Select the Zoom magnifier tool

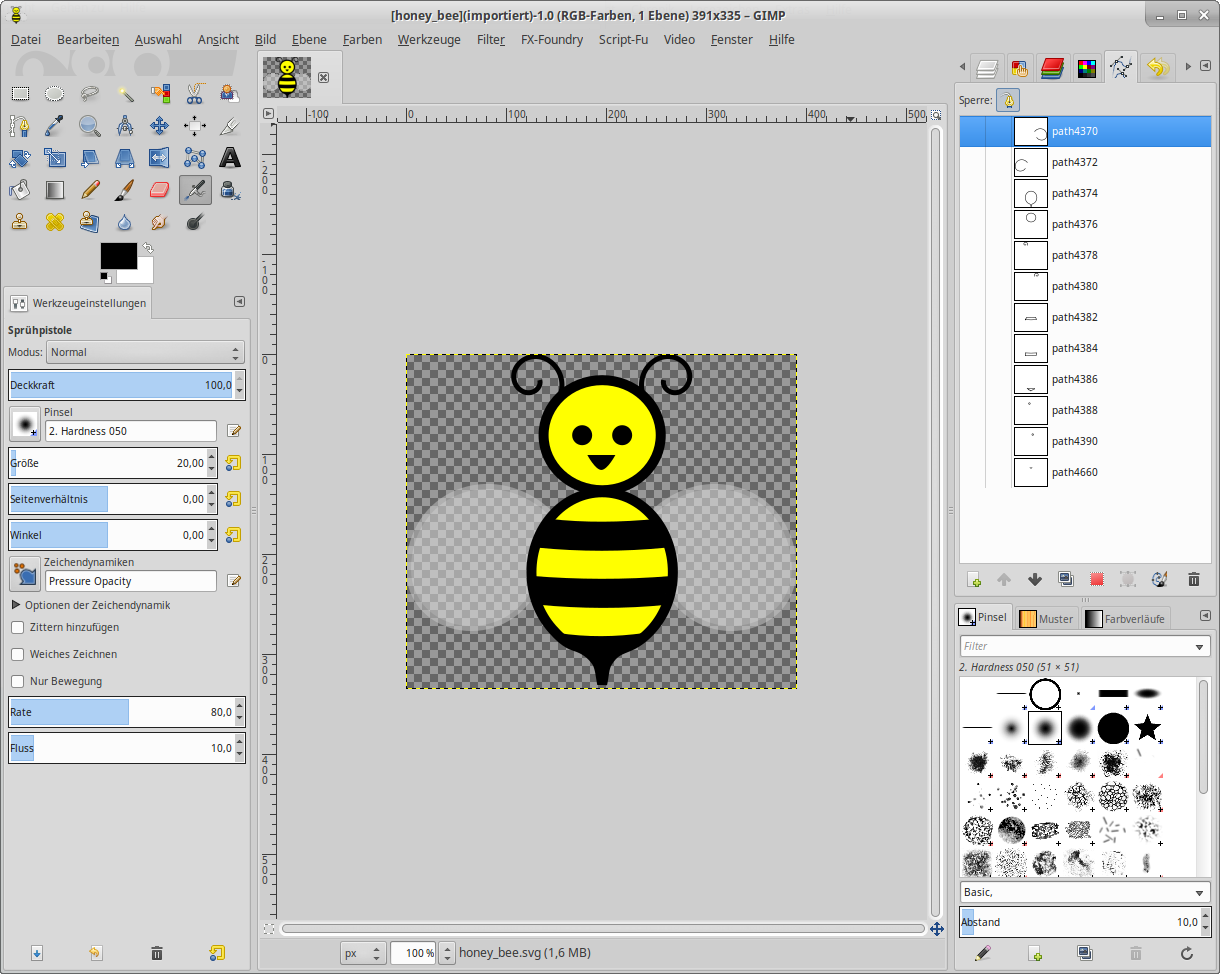point(90,125)
